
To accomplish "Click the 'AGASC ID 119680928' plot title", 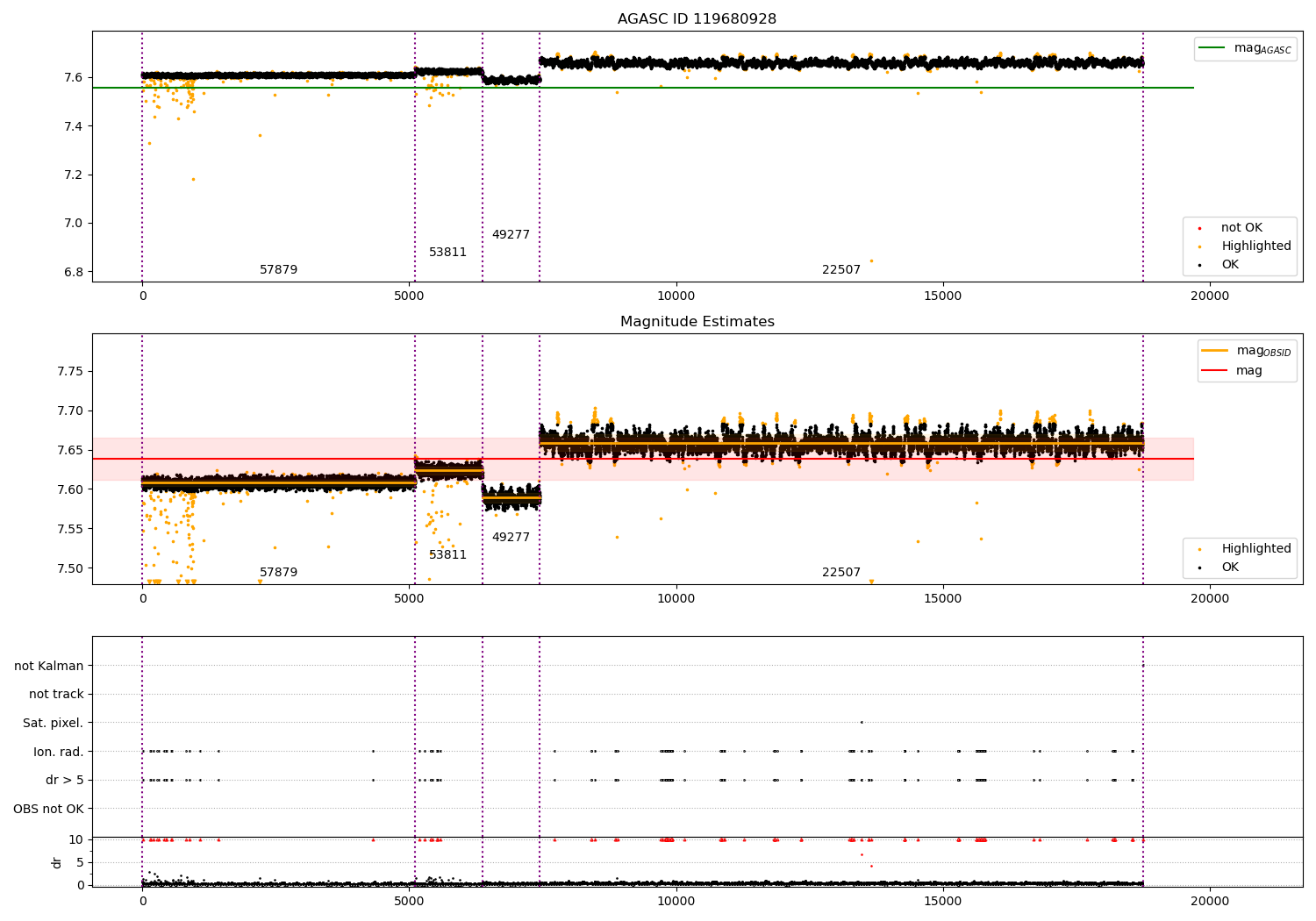I will click(697, 19).
